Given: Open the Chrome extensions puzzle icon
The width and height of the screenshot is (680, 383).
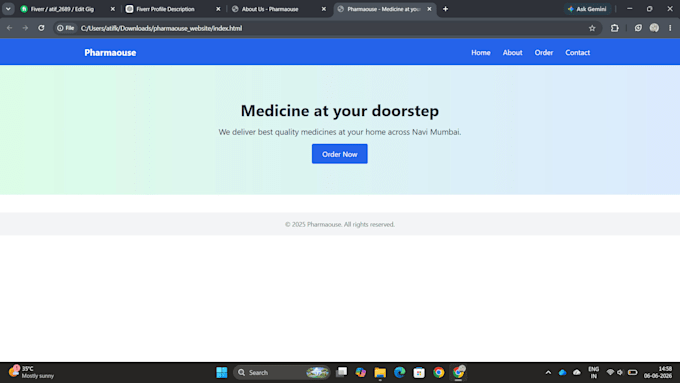Looking at the screenshot, I should click(x=615, y=28).
